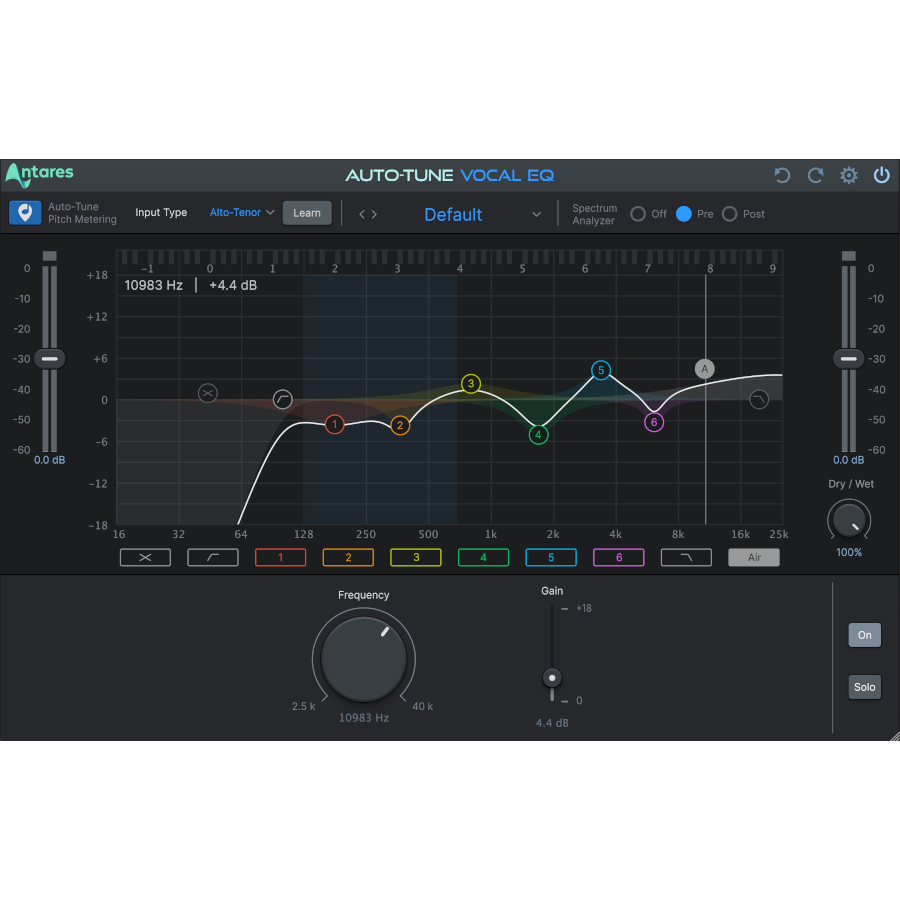Set Spectrum Analyzer to Post
900x900 pixels.
(x=730, y=214)
